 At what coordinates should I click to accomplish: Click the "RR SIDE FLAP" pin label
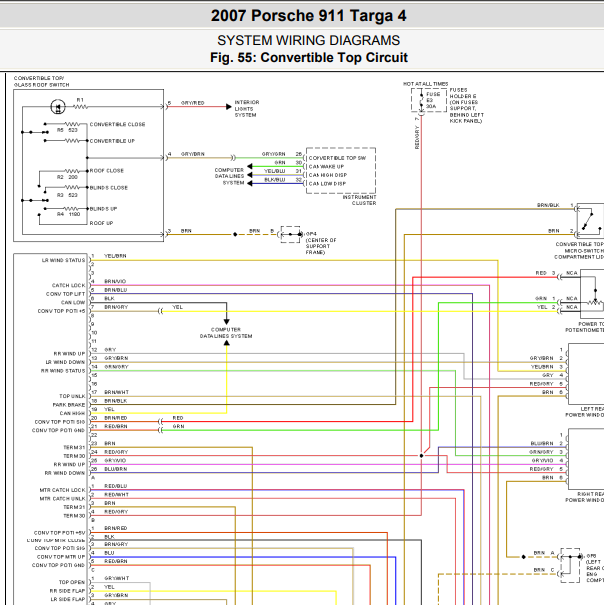click(67, 590)
